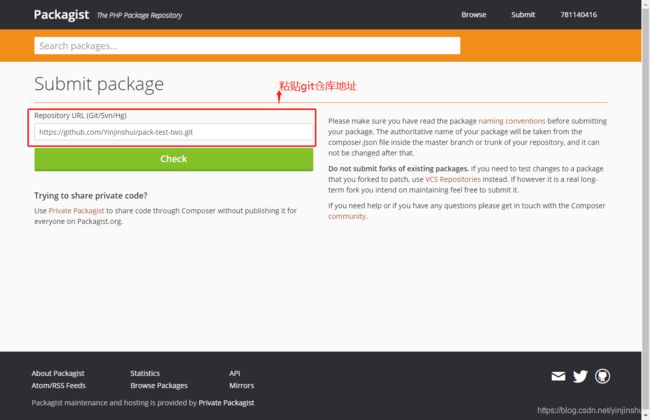650x420 pixels.
Task: Focus the Repository URL input field
Action: 174,132
